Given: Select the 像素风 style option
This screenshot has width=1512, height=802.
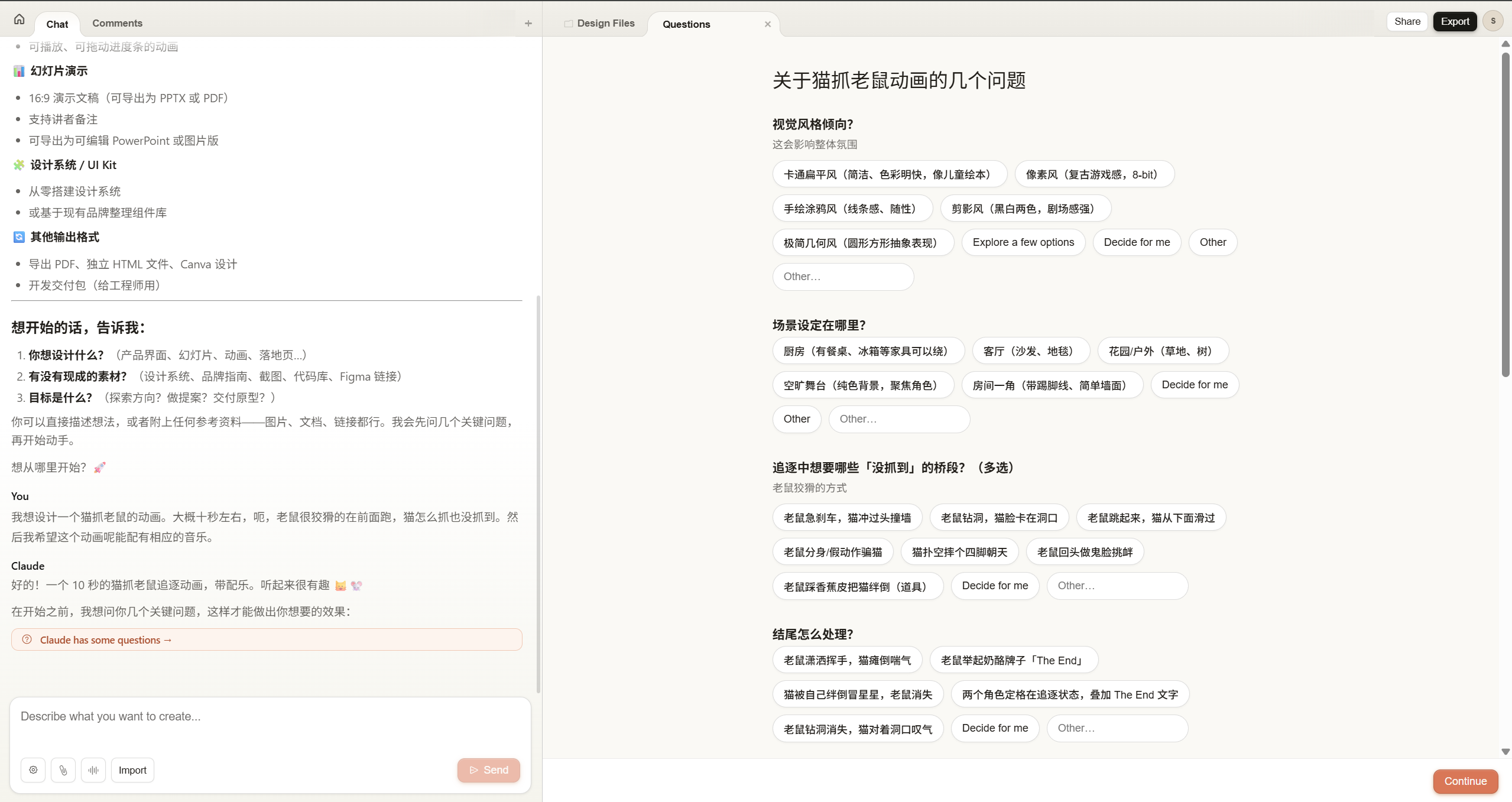Looking at the screenshot, I should pos(1094,174).
